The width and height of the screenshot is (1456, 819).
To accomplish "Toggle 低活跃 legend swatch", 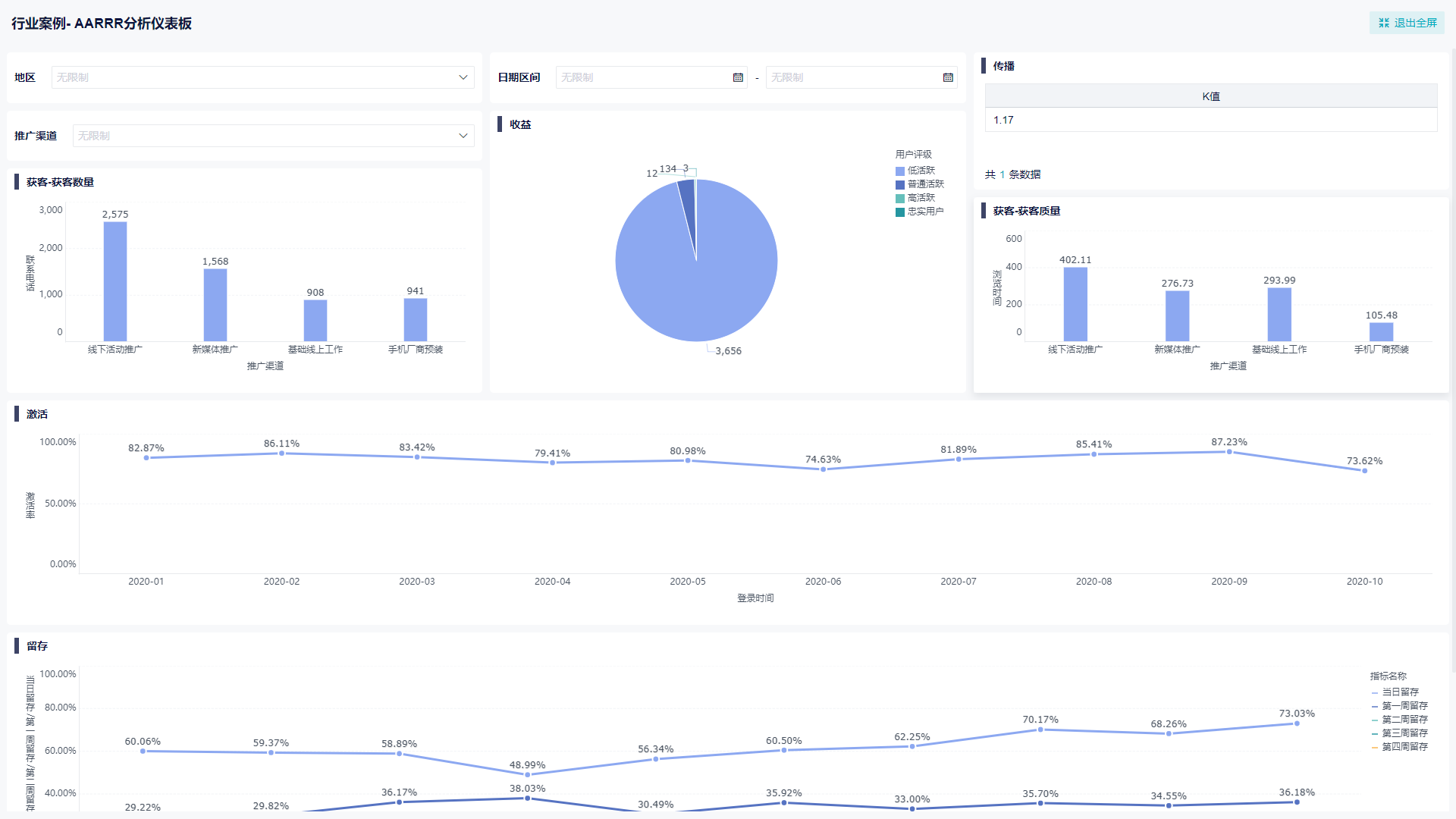I will click(x=900, y=171).
